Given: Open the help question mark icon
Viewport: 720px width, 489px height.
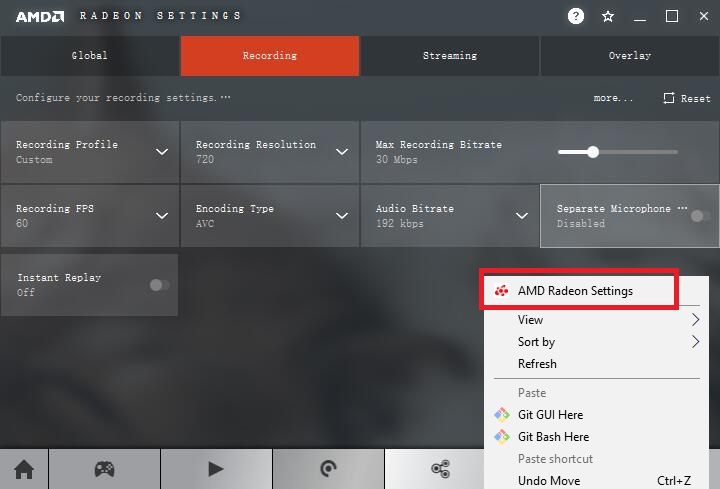Looking at the screenshot, I should 576,16.
